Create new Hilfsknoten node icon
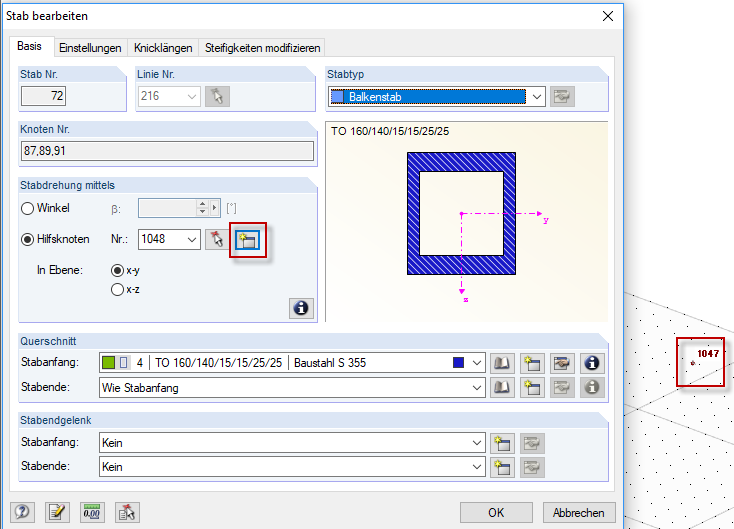The height and width of the screenshot is (529, 734). click(248, 240)
